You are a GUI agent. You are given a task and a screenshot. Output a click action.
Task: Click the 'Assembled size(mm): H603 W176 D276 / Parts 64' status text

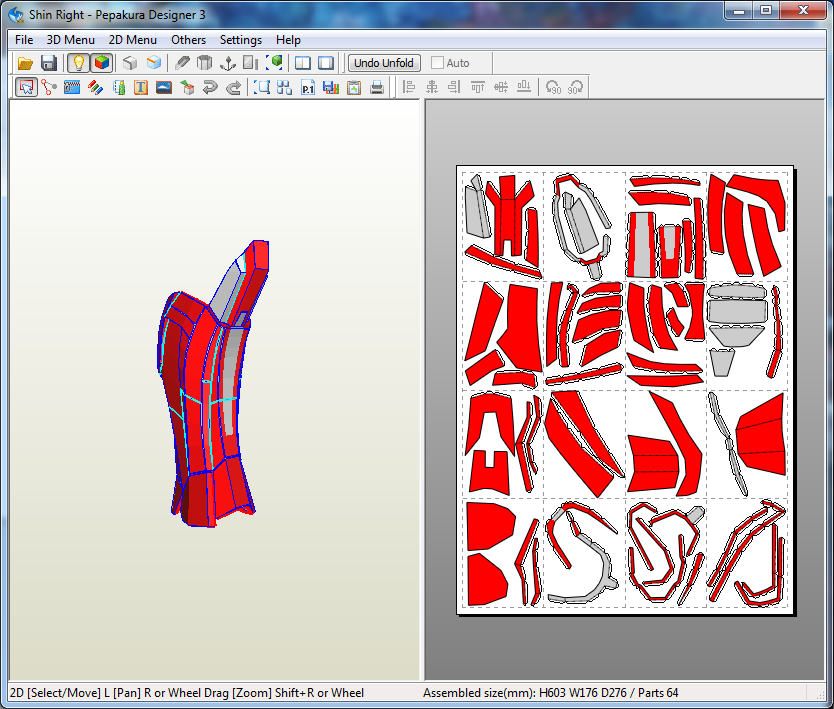551,693
